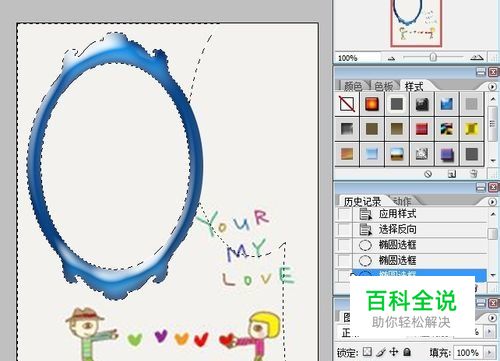The height and width of the screenshot is (361, 500).
Task: Apply the olive-gold gradient style swatch
Action: point(397,129)
